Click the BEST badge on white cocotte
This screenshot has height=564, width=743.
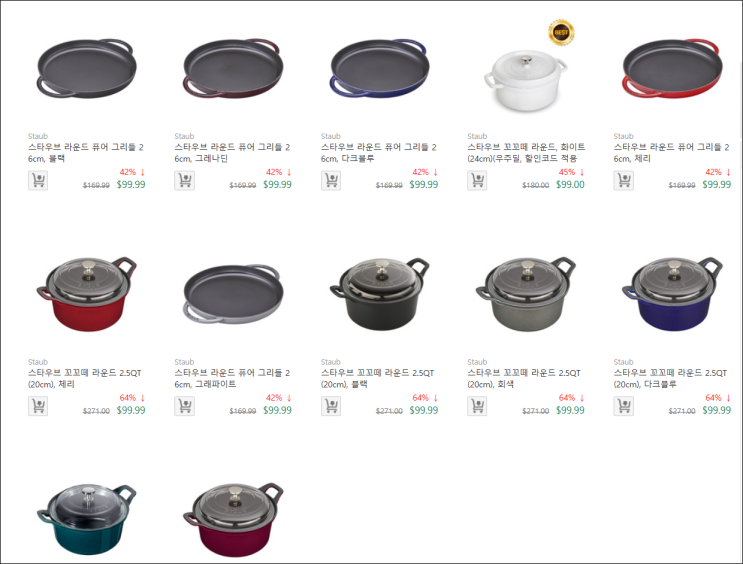[561, 32]
